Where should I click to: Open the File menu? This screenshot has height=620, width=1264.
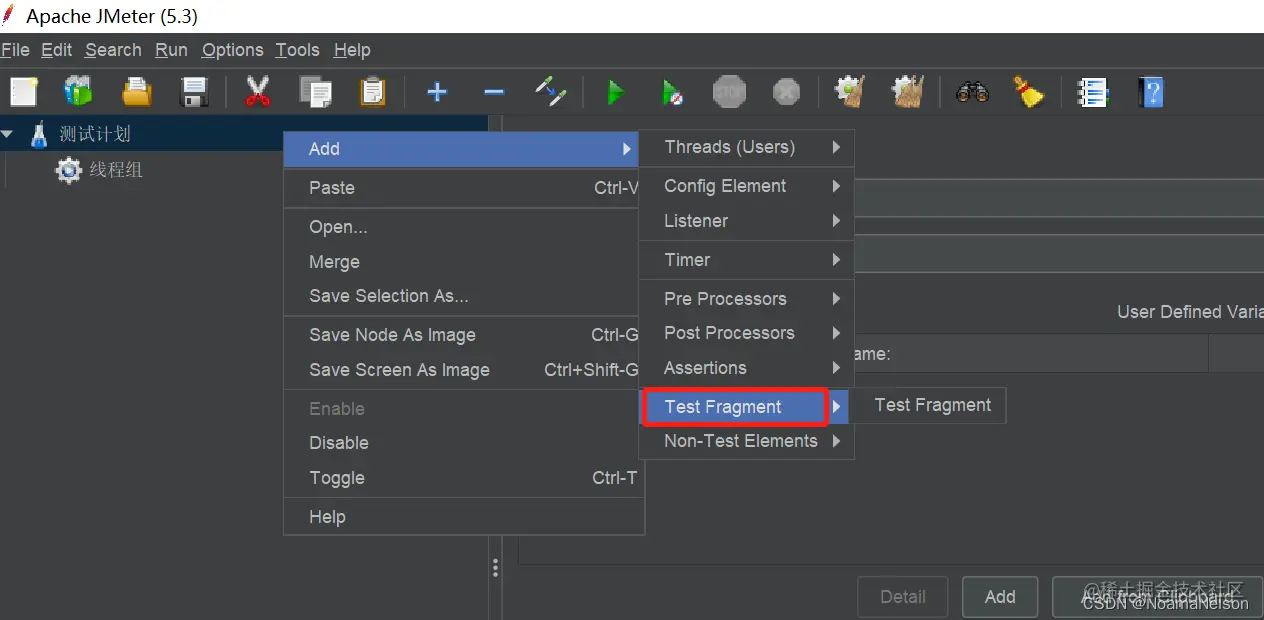(15, 50)
